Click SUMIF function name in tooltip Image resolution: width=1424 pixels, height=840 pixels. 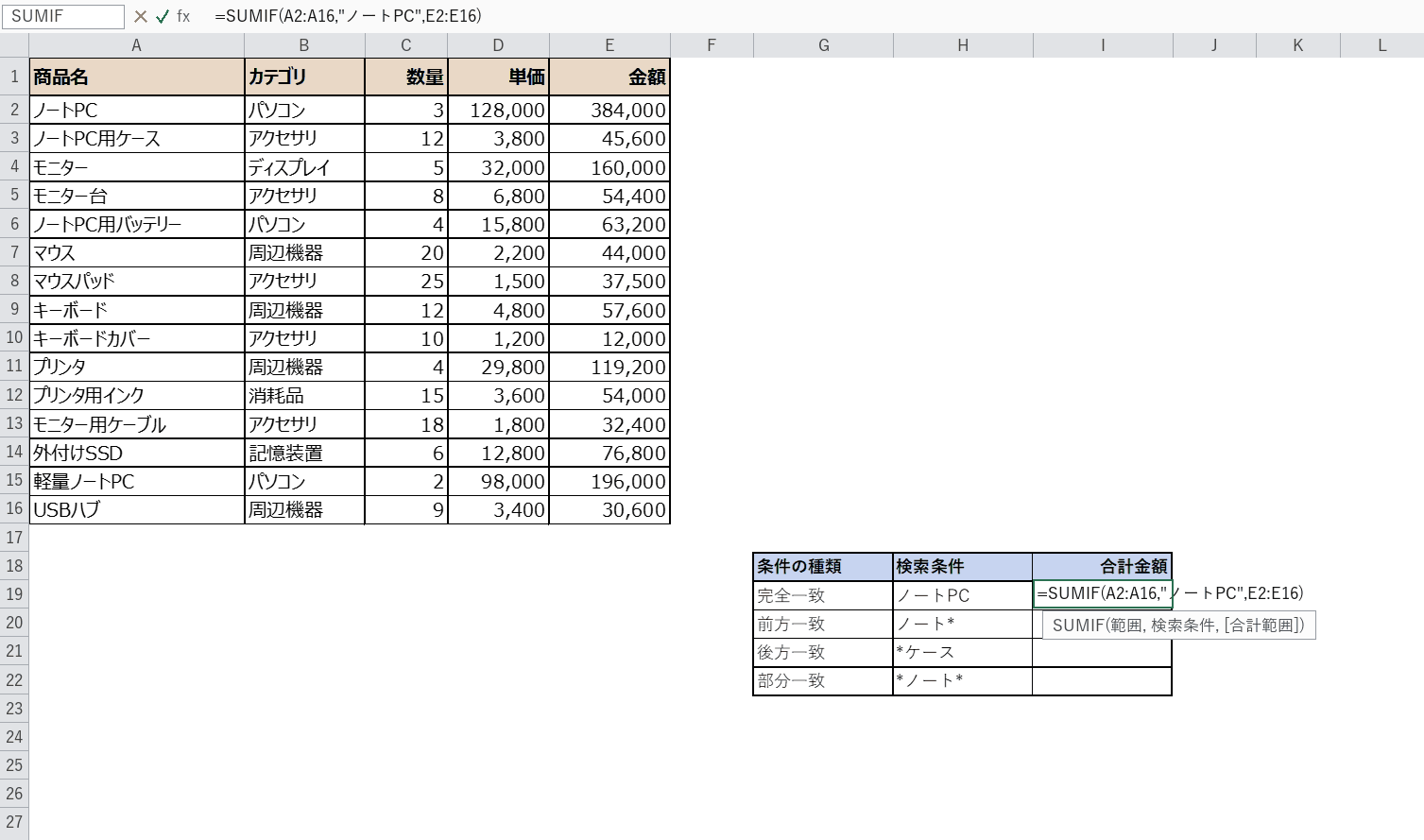pyautogui.click(x=1078, y=626)
